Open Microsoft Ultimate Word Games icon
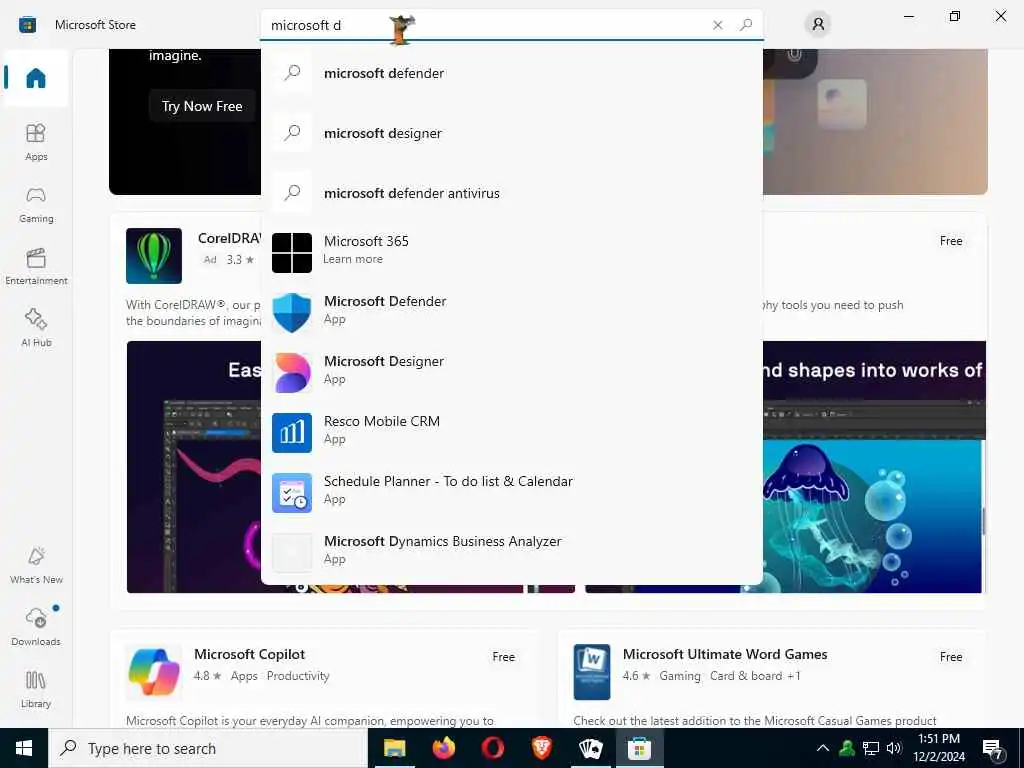Screen dimensions: 1024x768 [592, 672]
